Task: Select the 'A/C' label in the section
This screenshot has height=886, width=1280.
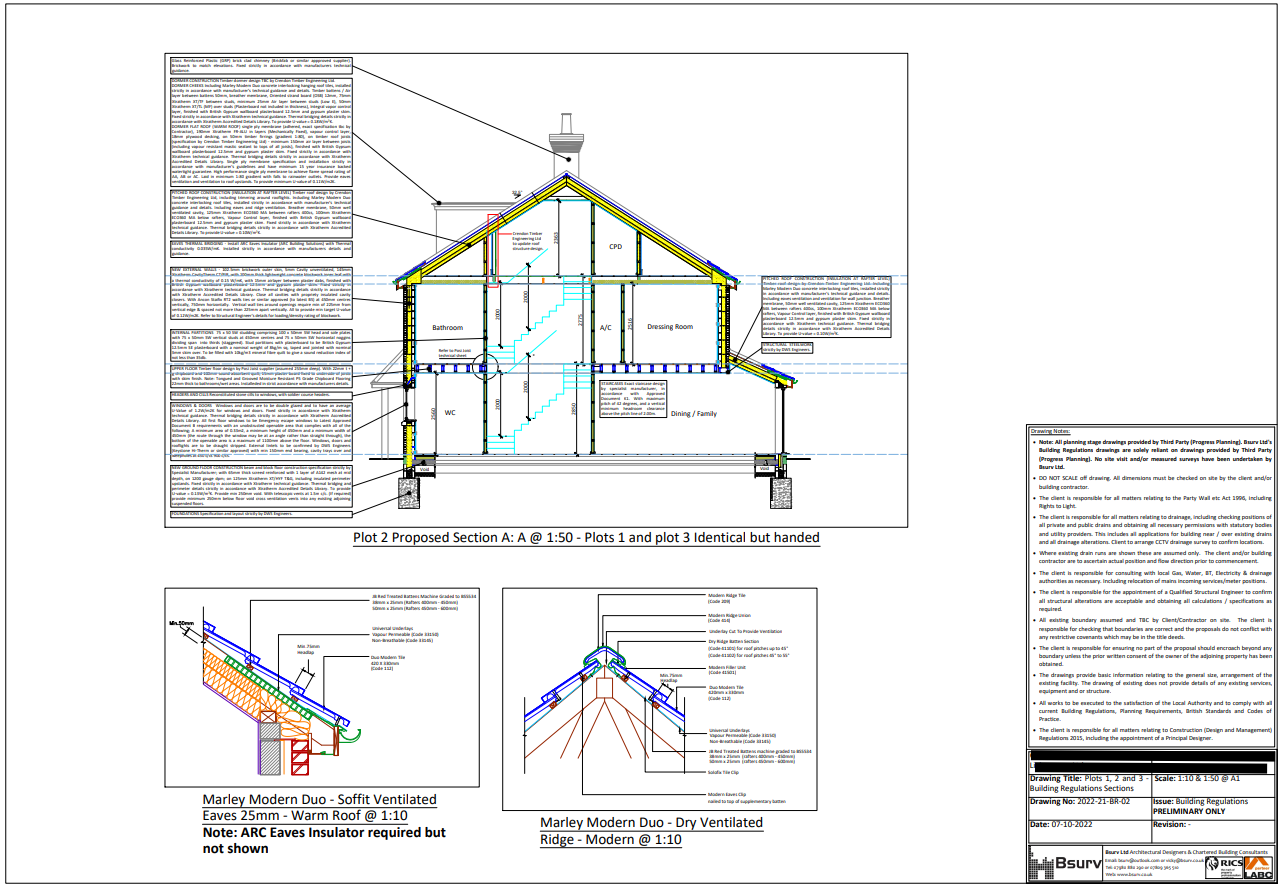Action: tap(605, 327)
